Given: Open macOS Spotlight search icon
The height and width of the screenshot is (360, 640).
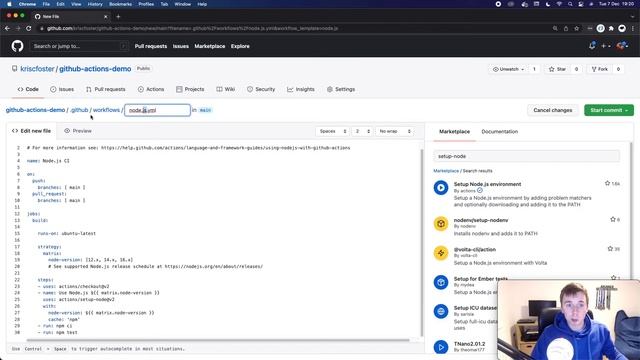Looking at the screenshot, I should [x=570, y=4].
